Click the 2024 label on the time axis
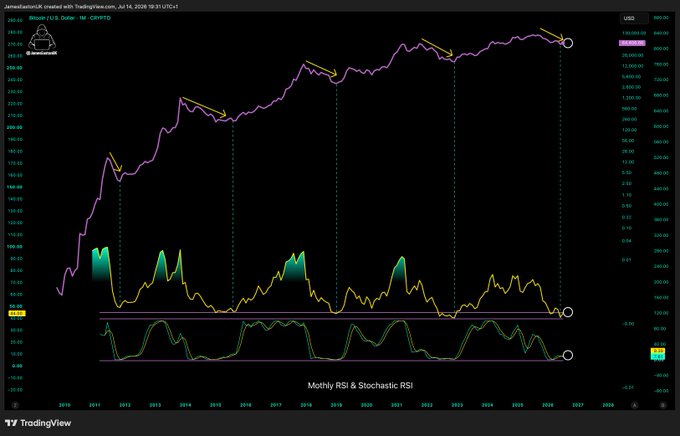The width and height of the screenshot is (680, 436). 487,405
